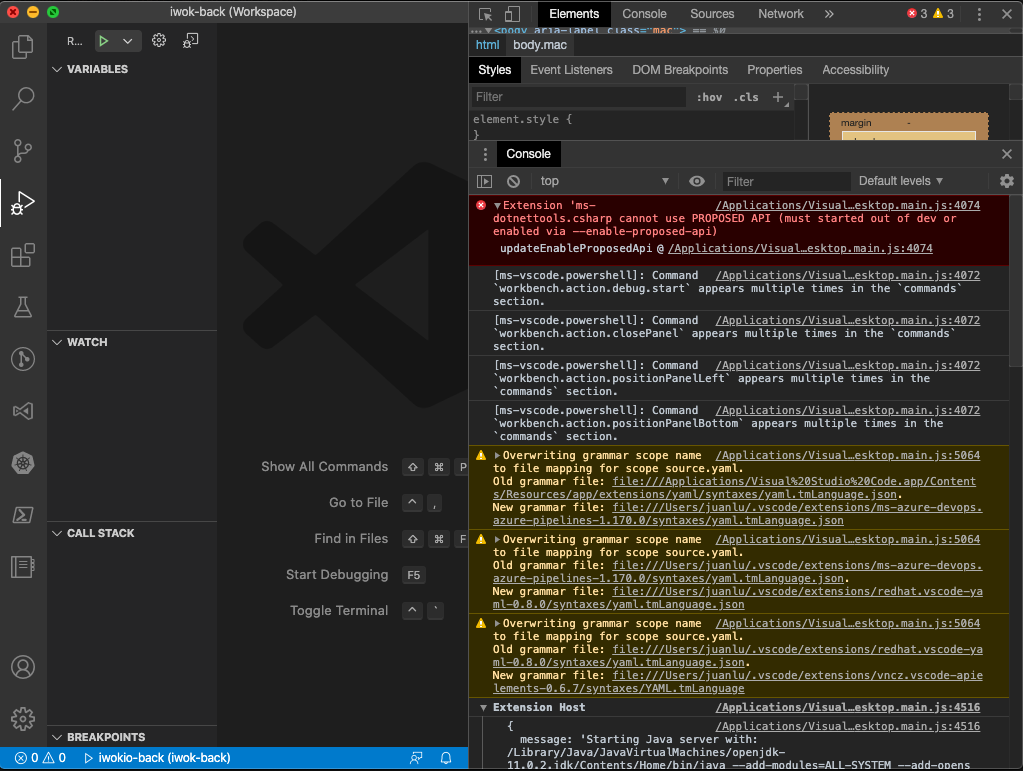Click the DevTools error count badge
1023x771 pixels.
pos(917,14)
